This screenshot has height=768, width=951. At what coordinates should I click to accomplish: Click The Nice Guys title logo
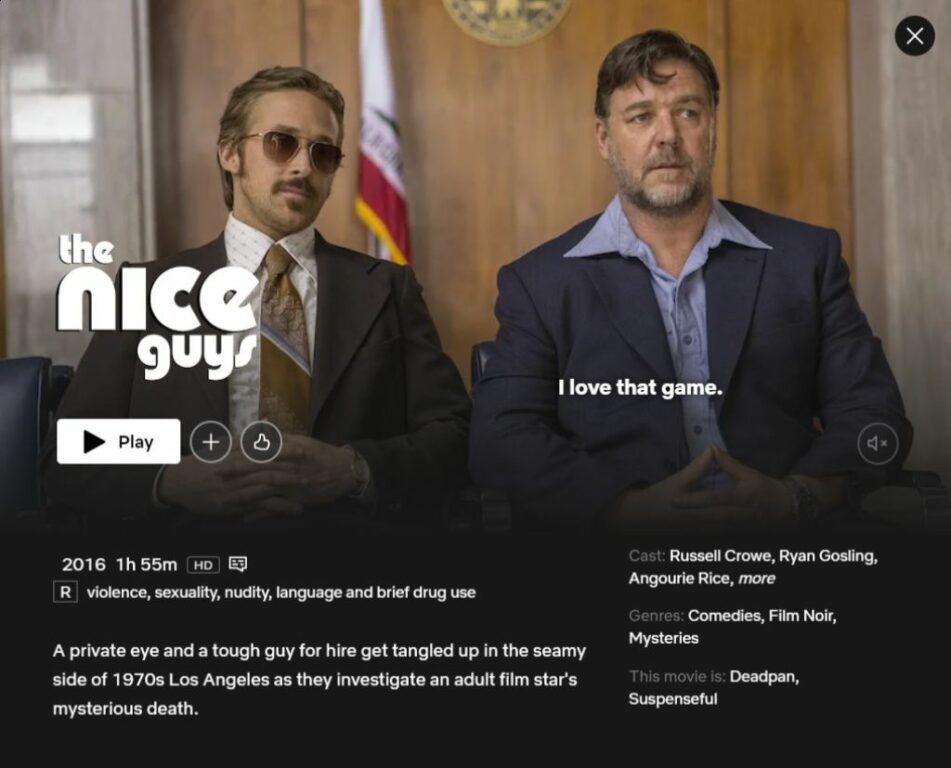click(158, 308)
